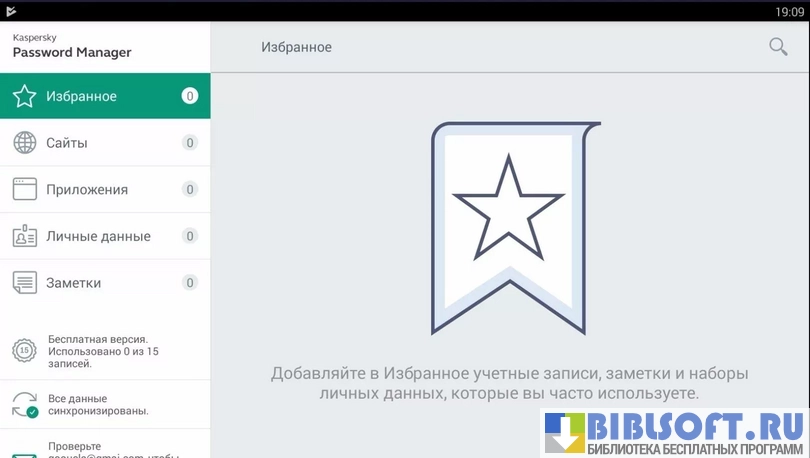Click the note icon beside Заметки

pyautogui.click(x=25, y=283)
